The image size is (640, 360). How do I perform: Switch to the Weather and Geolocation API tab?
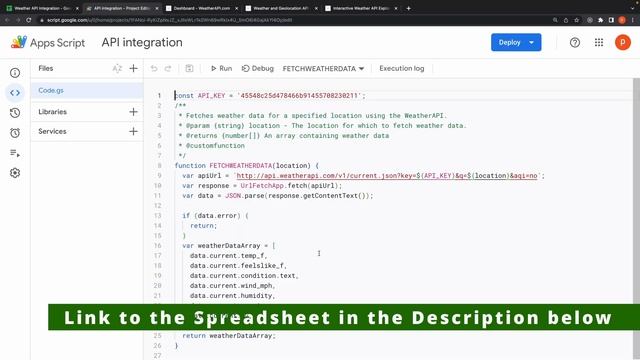(281, 8)
